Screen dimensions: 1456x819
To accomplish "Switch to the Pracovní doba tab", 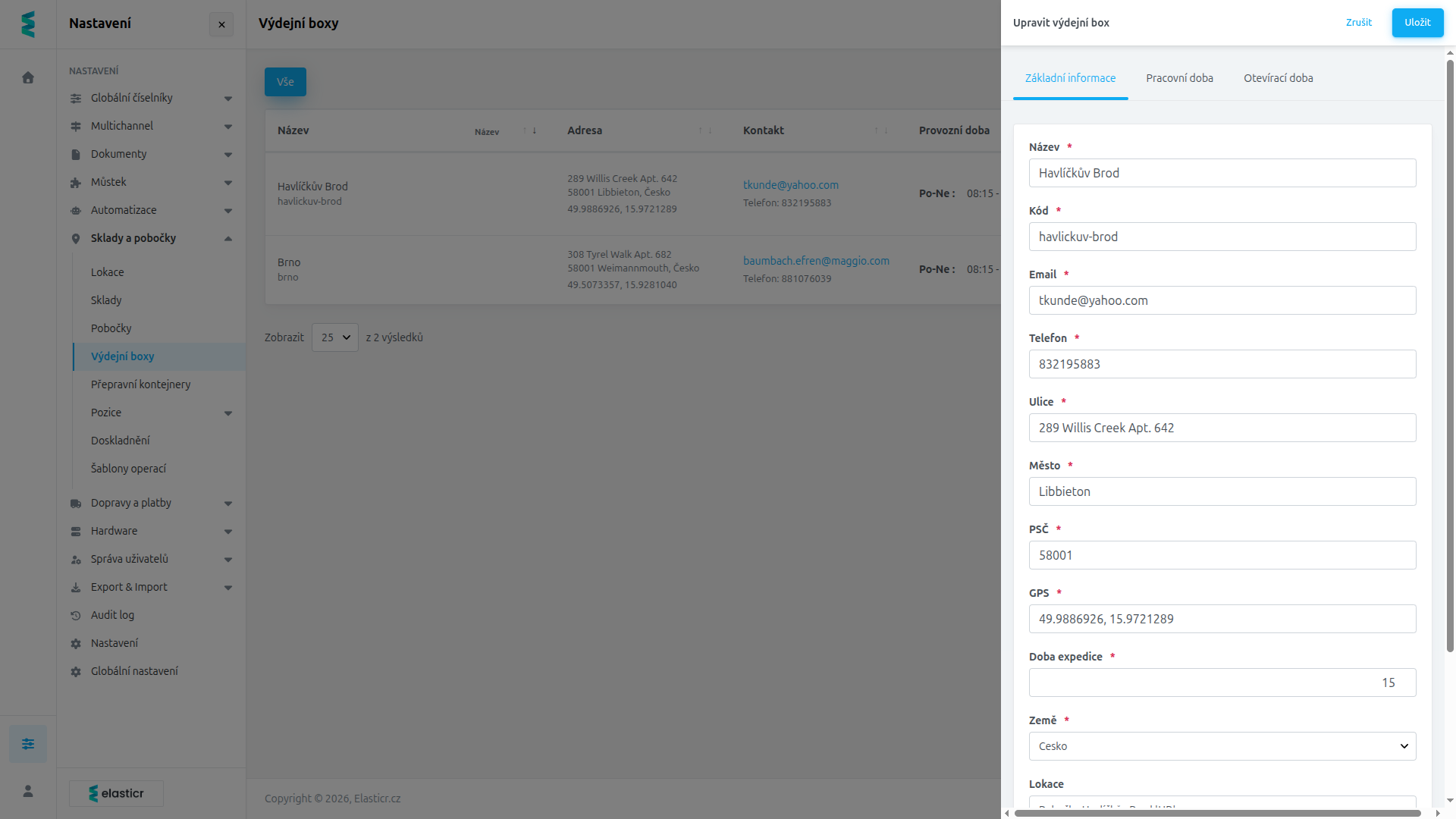I will click(x=1179, y=78).
